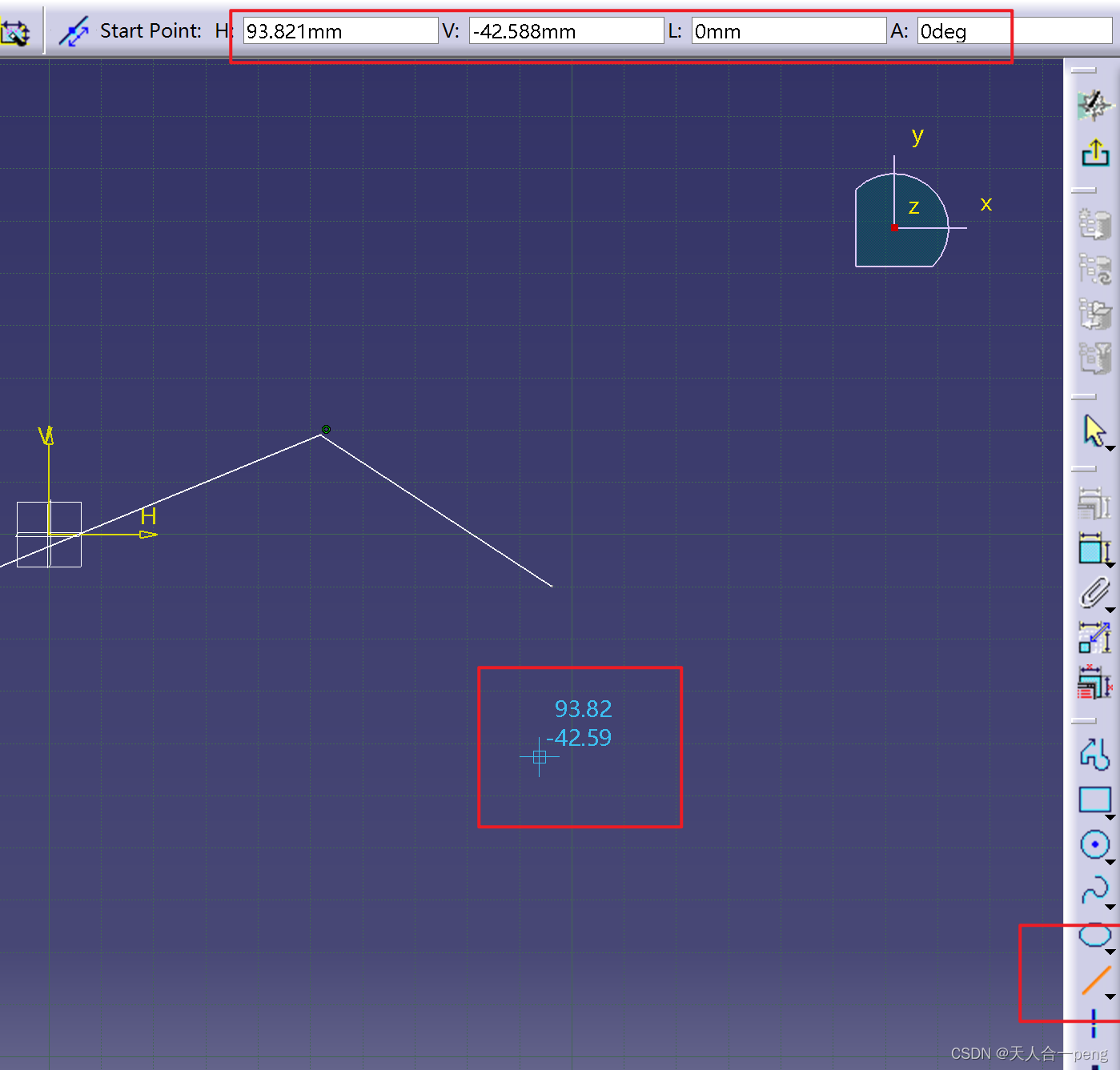This screenshot has width=1120, height=1070.
Task: Click the greyed Constraints in dialog box icon
Action: pyautogui.click(x=1094, y=503)
